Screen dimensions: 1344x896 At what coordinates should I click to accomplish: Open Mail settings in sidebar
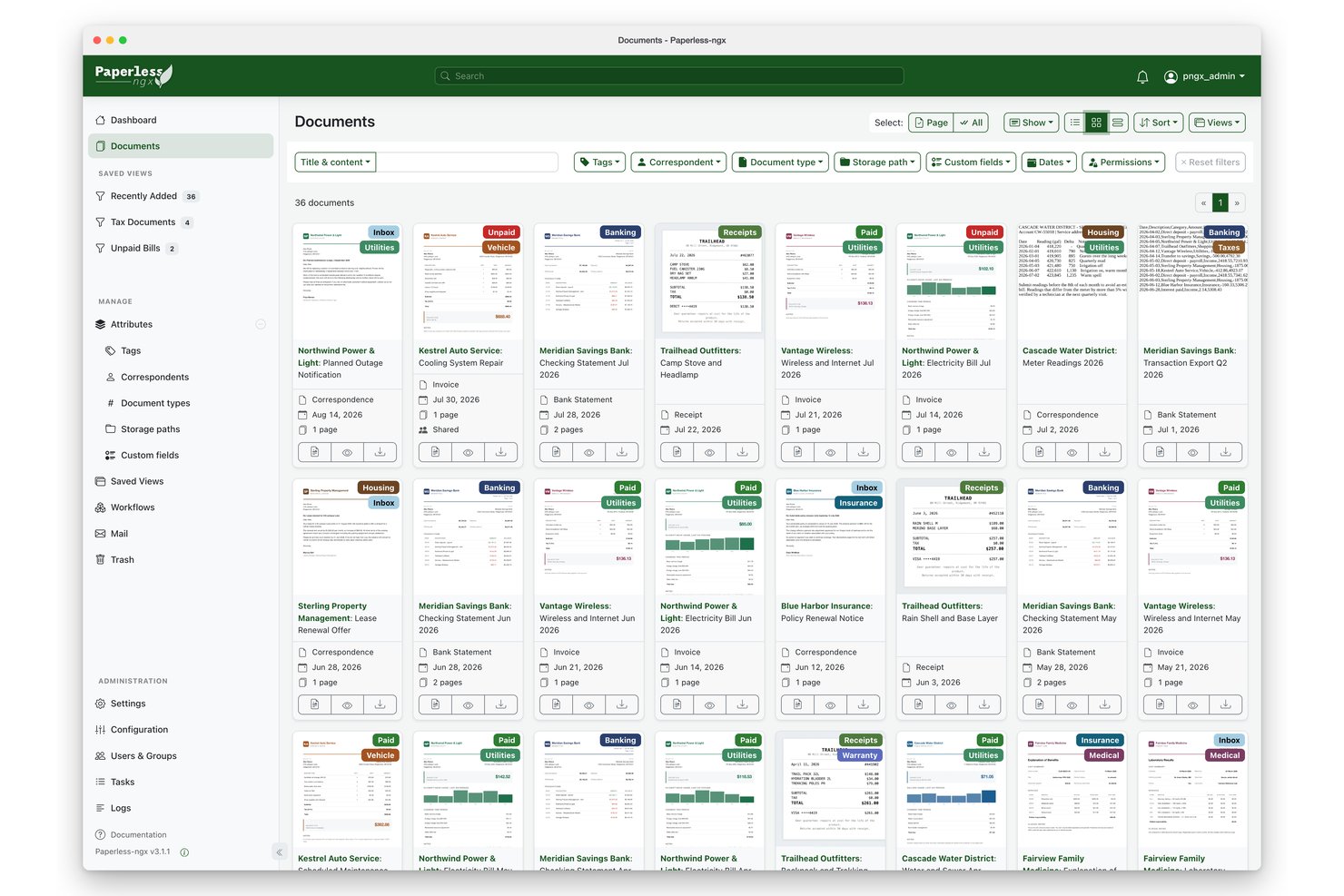coord(181,534)
